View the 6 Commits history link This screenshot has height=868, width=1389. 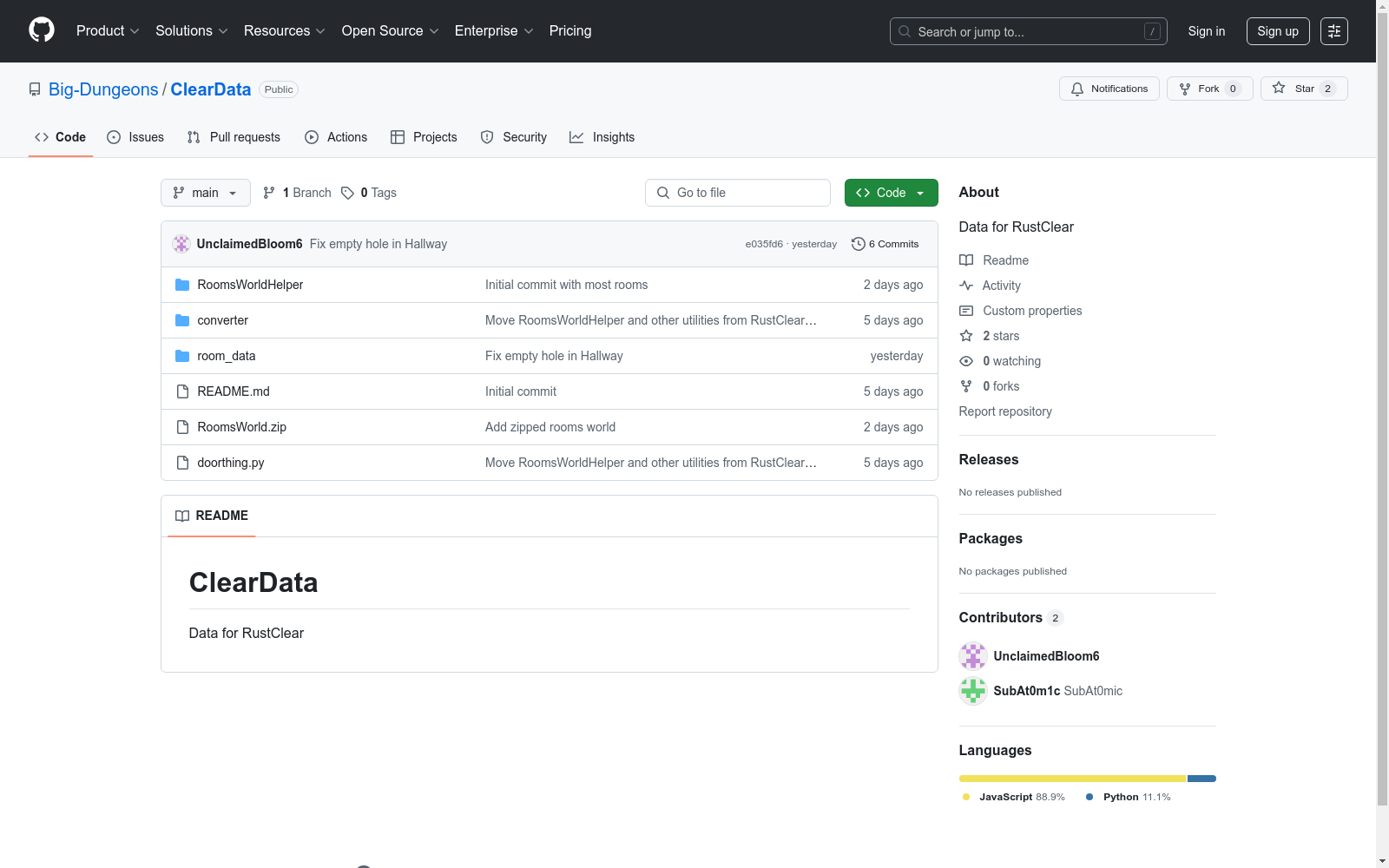pyautogui.click(x=885, y=244)
